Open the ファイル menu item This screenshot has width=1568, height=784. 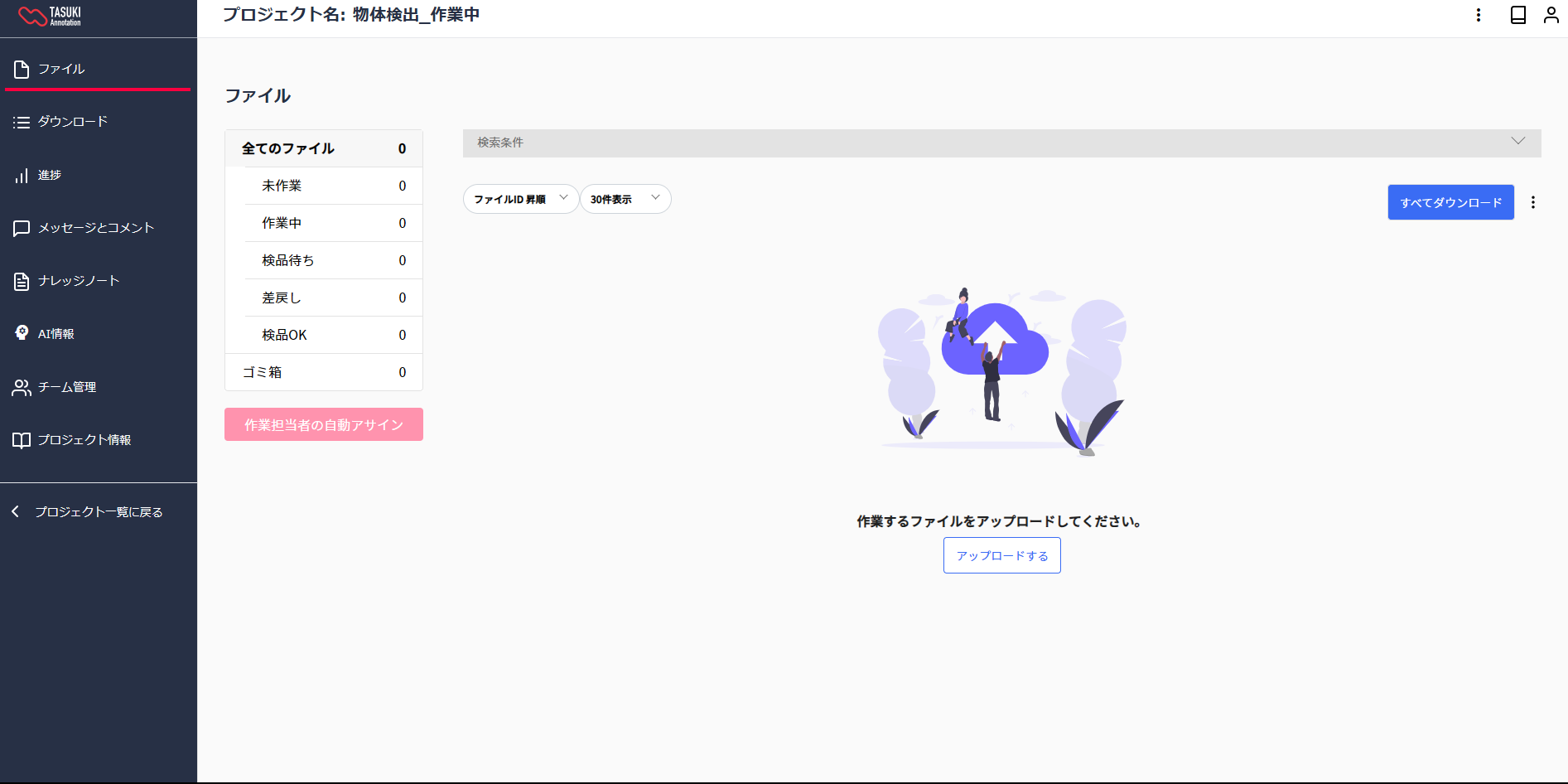(x=98, y=69)
